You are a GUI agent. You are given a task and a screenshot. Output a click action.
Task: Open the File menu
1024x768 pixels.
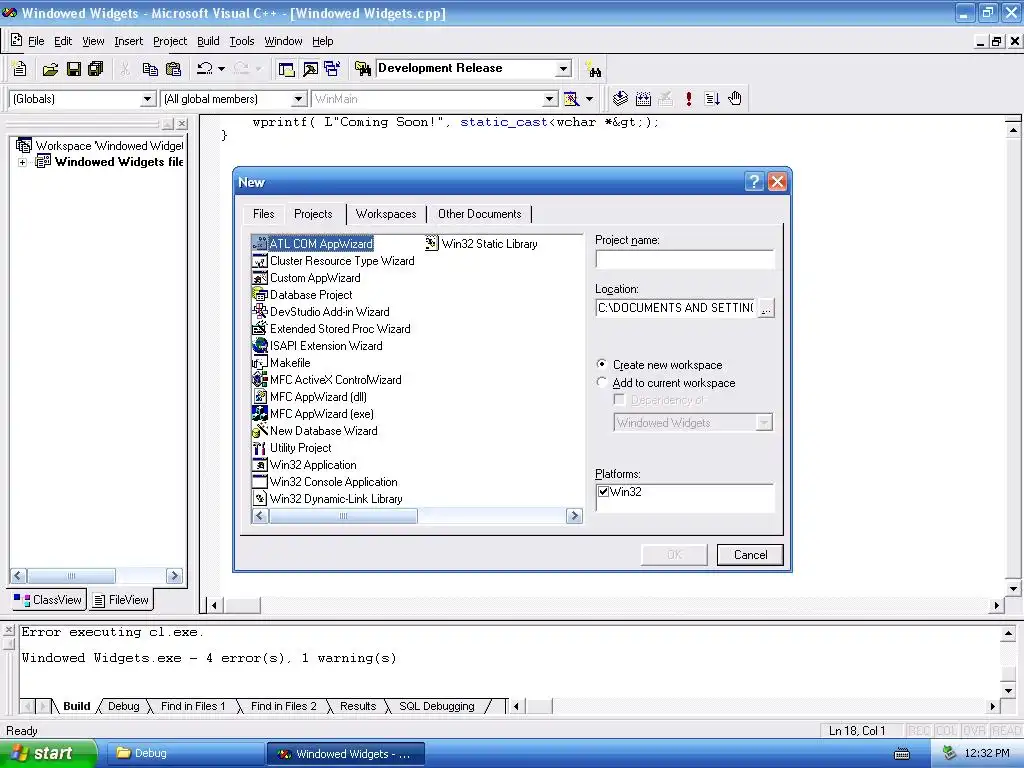[x=36, y=41]
